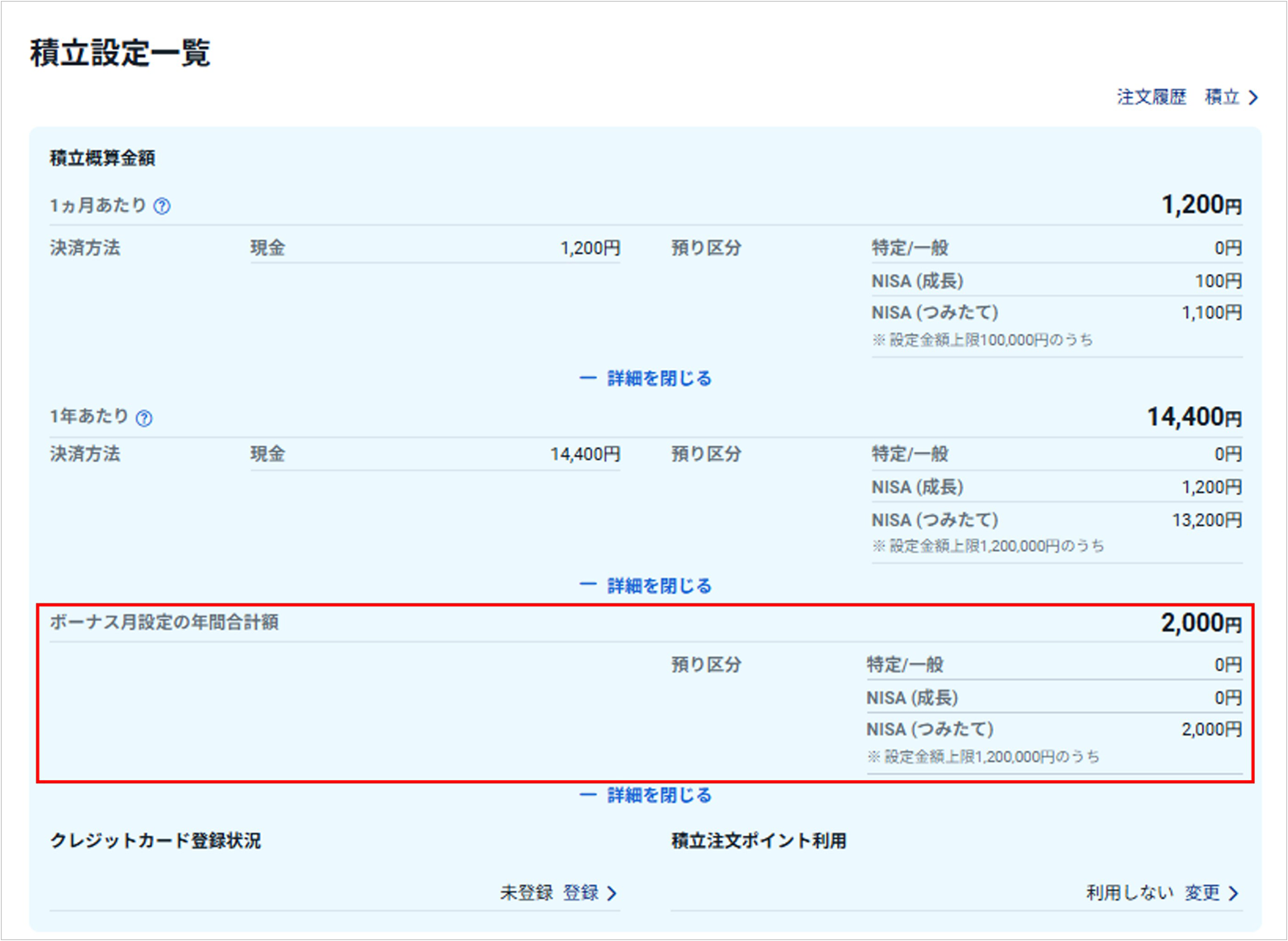
Task: Click the help icon beside 1ヵ月あたり
Action: [x=163, y=206]
